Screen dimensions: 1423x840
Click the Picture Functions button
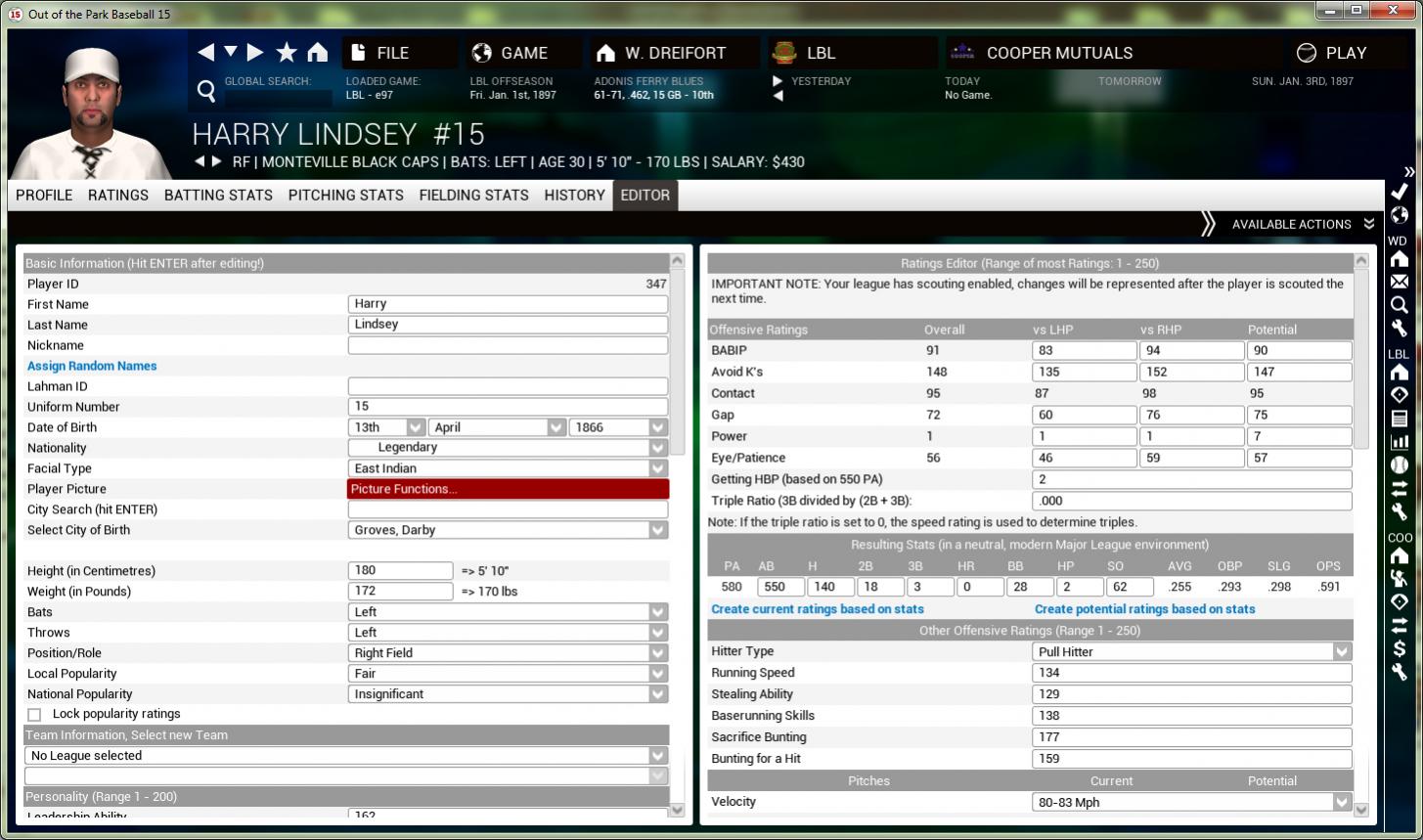click(x=509, y=489)
